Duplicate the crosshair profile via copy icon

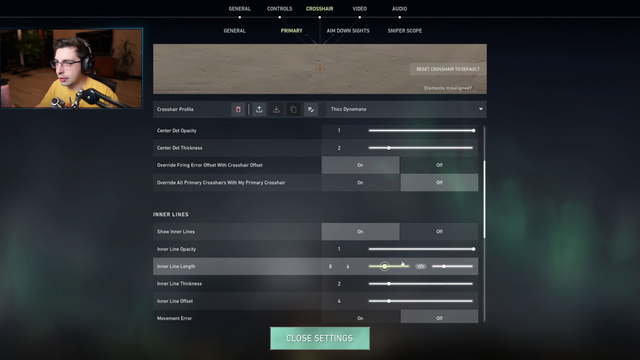click(x=293, y=109)
